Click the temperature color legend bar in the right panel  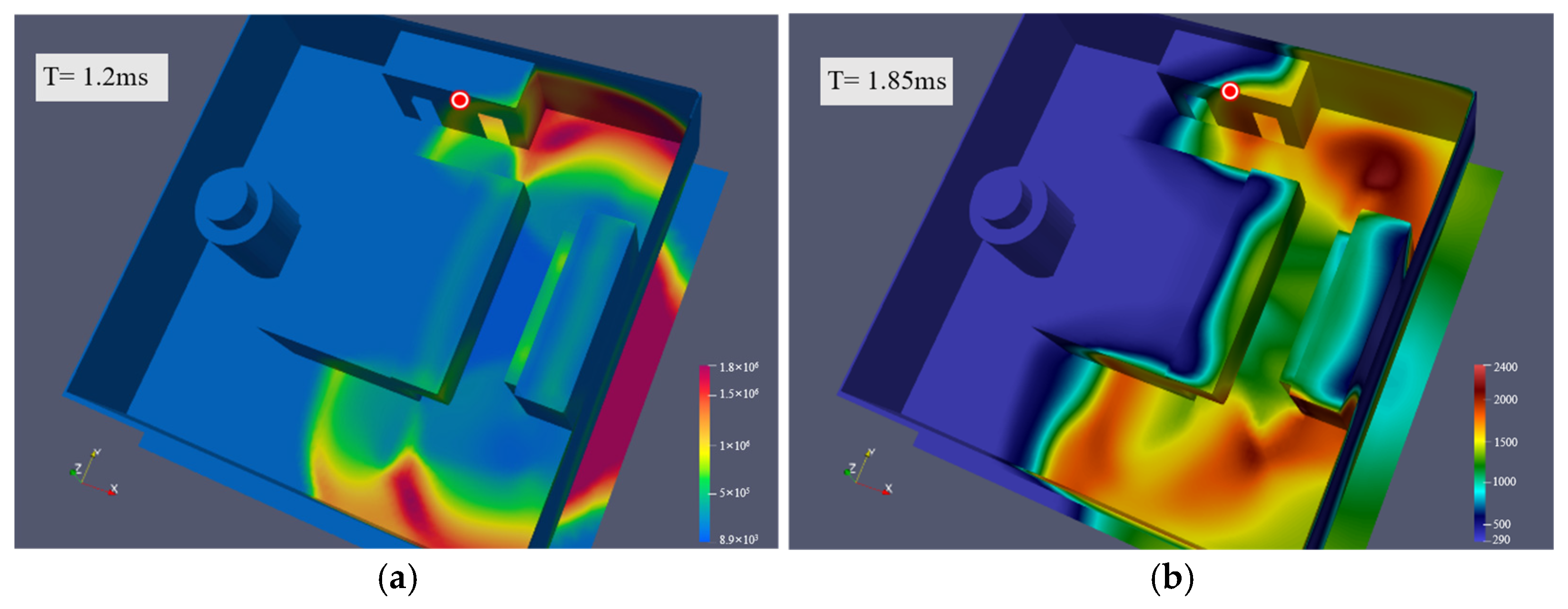tap(1479, 453)
